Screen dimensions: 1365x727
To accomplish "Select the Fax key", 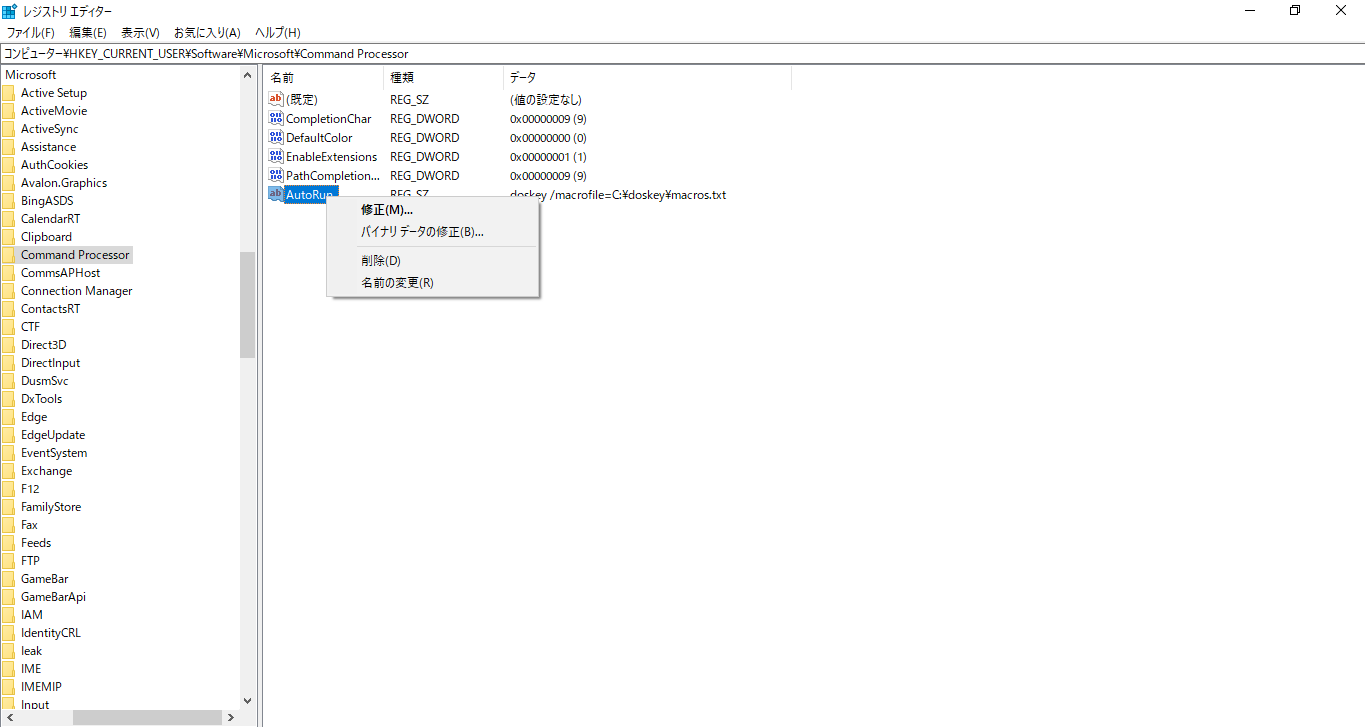I will pos(29,525).
